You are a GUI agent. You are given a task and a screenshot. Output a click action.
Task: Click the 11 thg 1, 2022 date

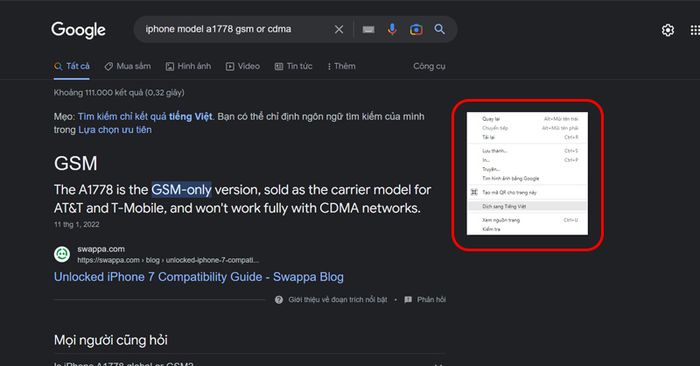(x=77, y=225)
